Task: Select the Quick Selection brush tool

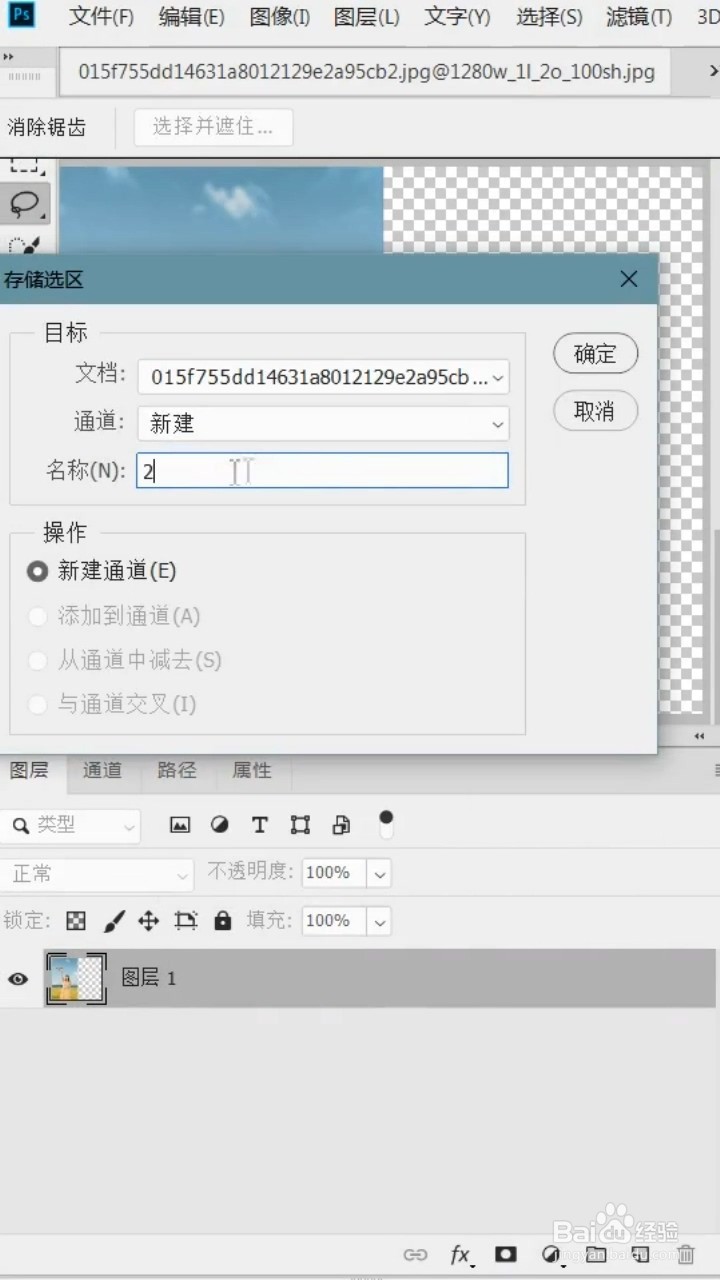Action: click(x=24, y=243)
